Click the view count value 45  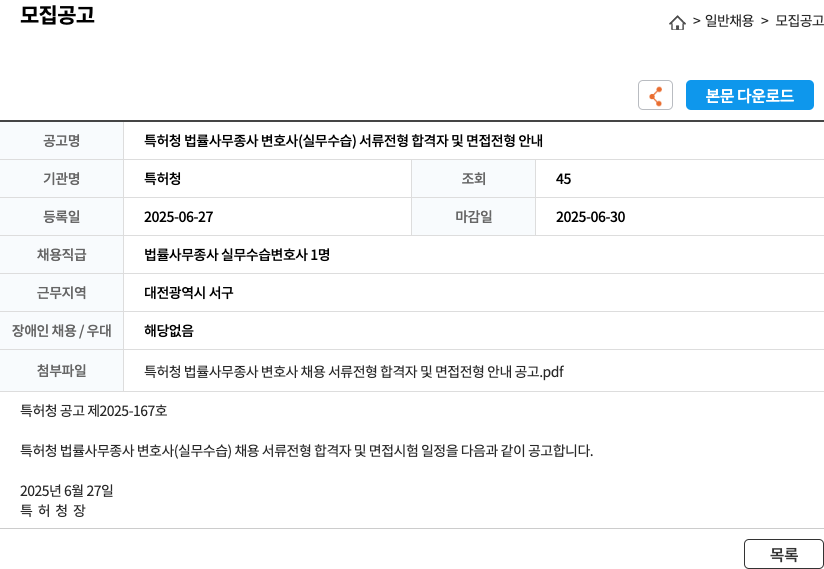click(563, 179)
